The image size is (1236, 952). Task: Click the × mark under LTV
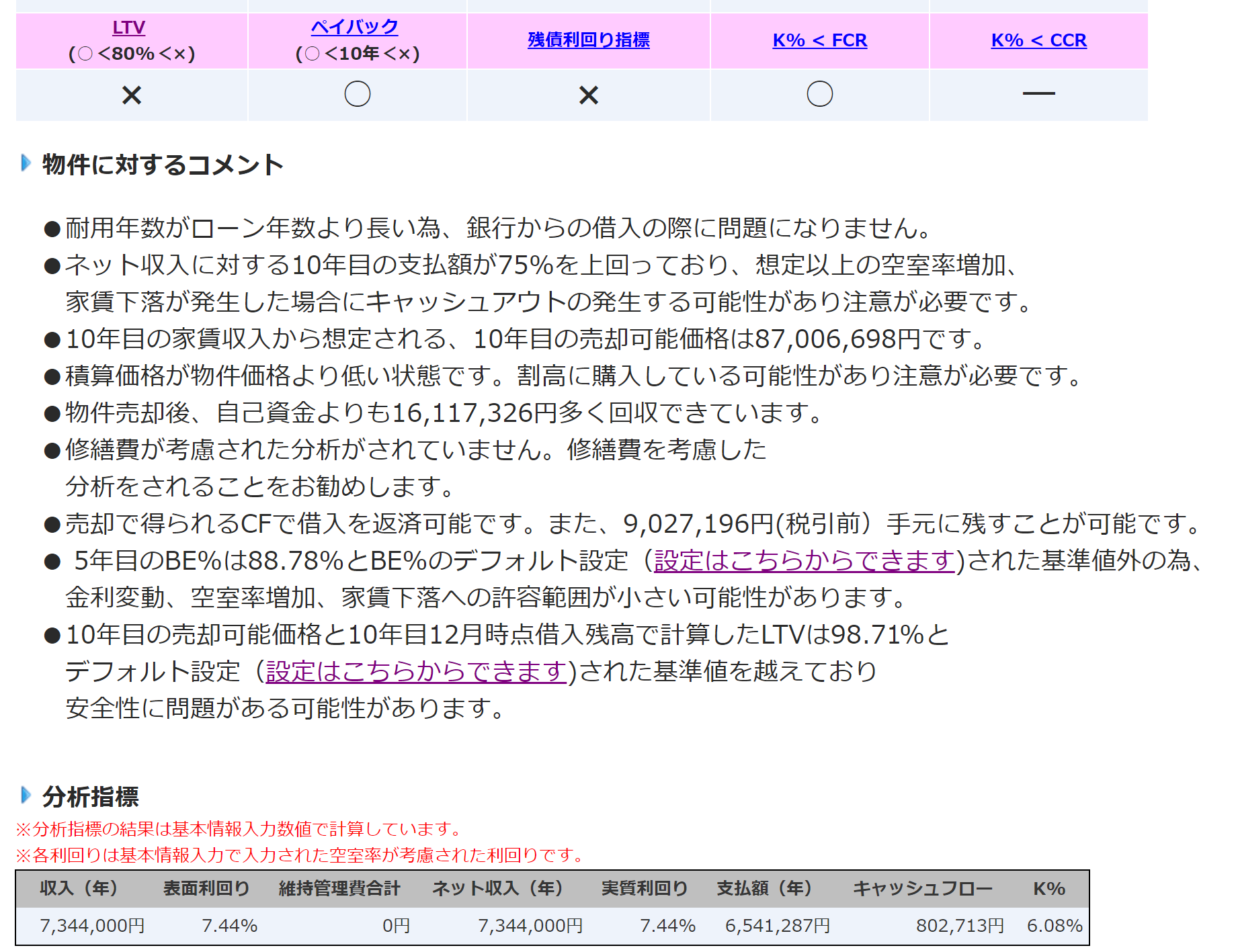tap(132, 95)
